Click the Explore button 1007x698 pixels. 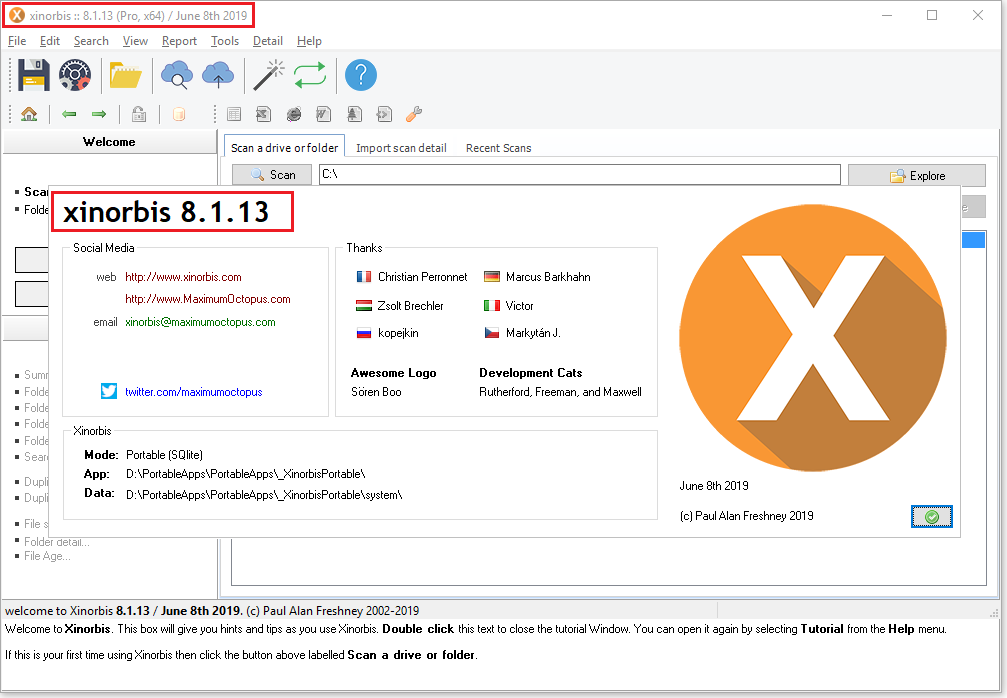click(x=916, y=175)
